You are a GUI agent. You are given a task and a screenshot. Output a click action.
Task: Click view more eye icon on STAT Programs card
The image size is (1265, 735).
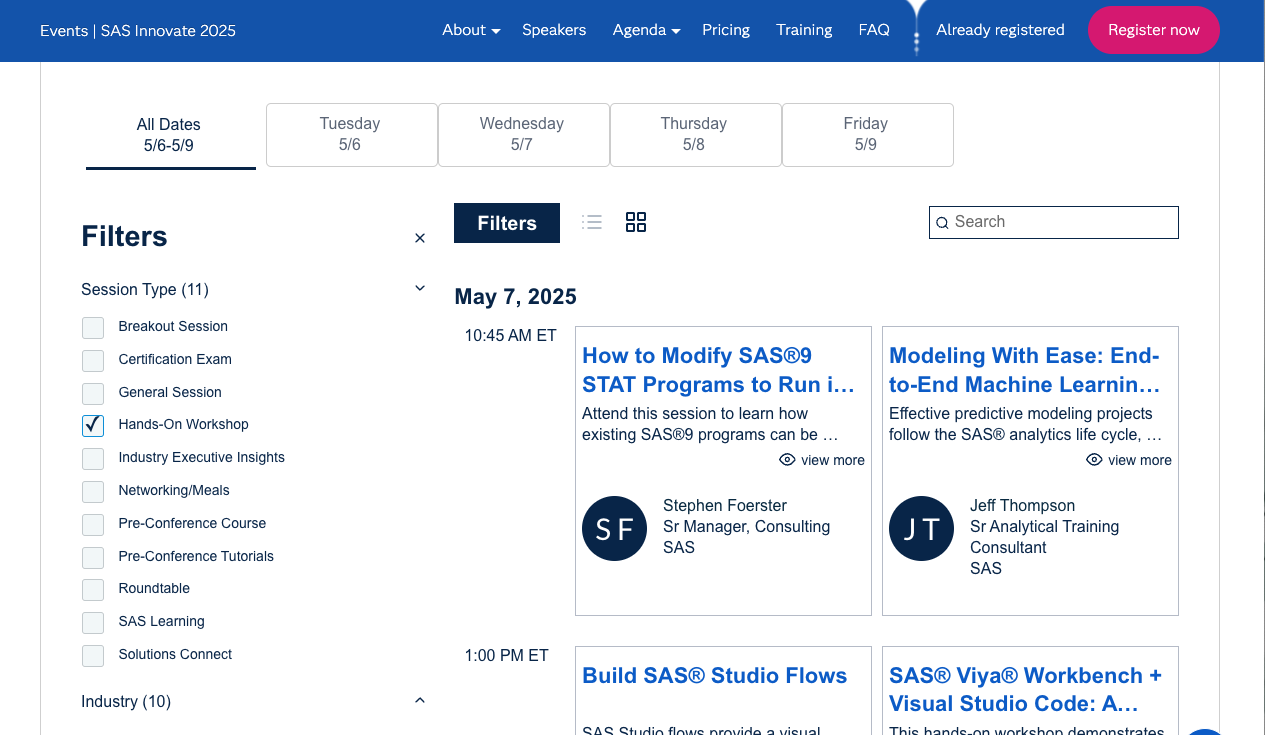point(787,460)
